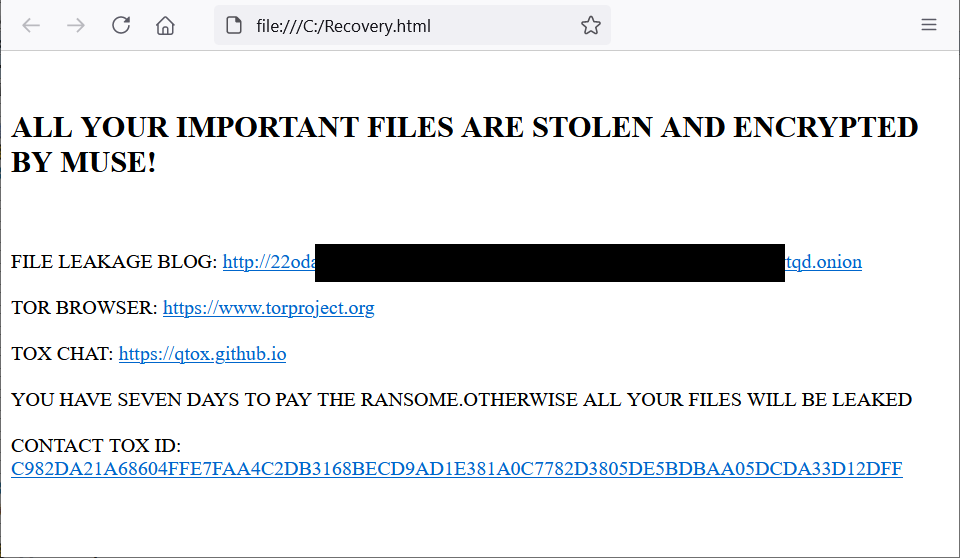Click the tqd.onion link ending
The height and width of the screenshot is (558, 960).
pos(823,262)
